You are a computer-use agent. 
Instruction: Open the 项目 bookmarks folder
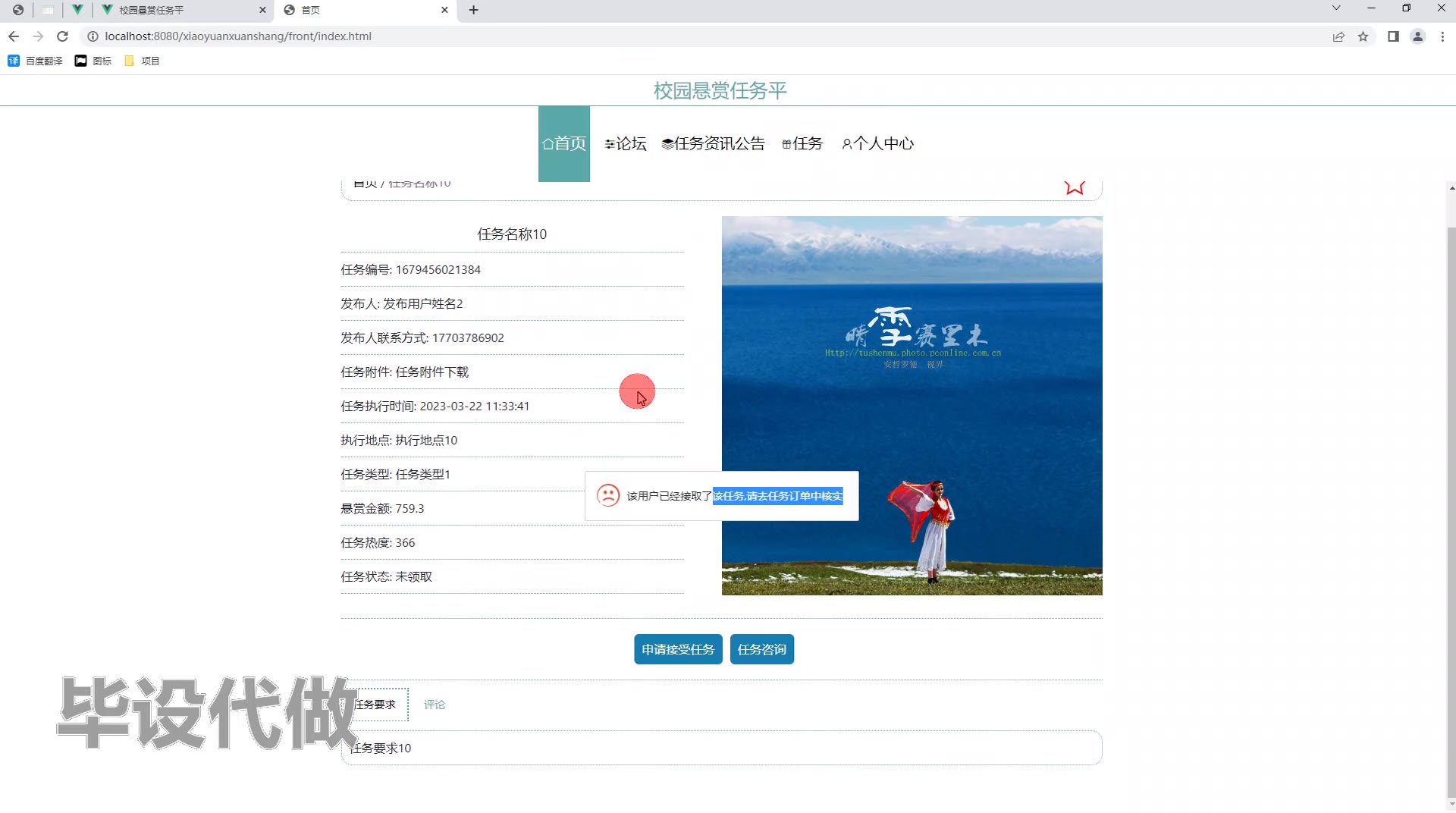coord(142,61)
